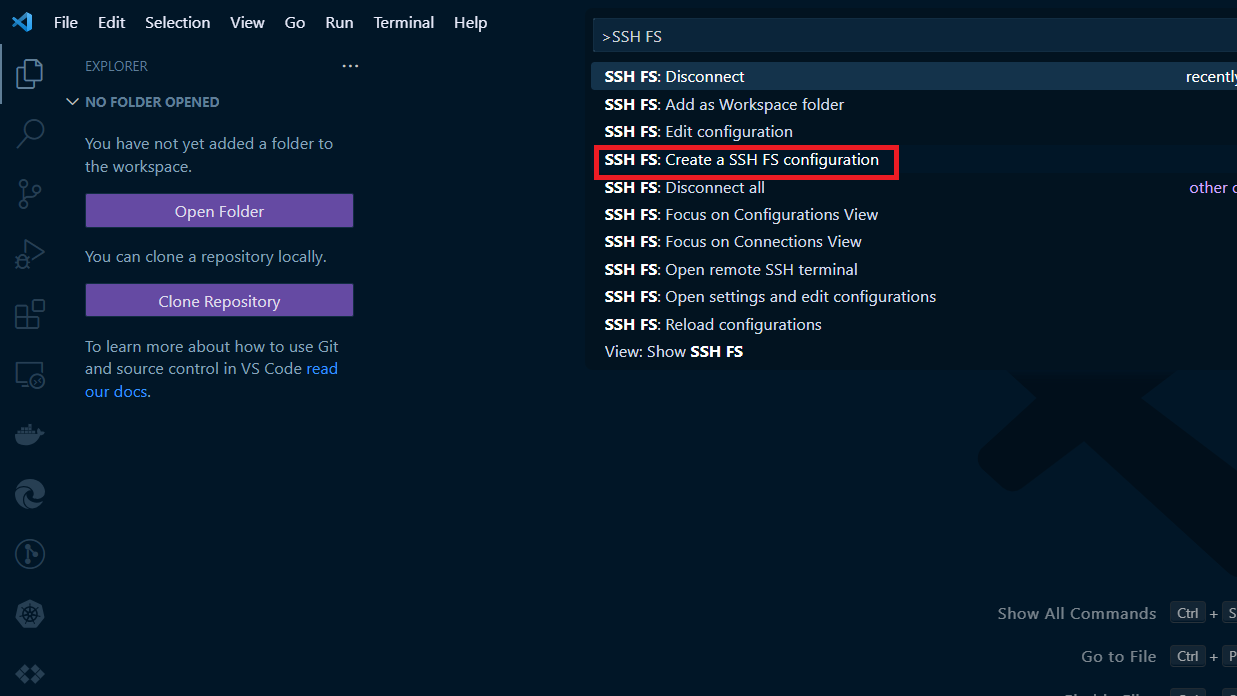
Task: Open the Explorer view in activity bar
Action: click(x=30, y=73)
